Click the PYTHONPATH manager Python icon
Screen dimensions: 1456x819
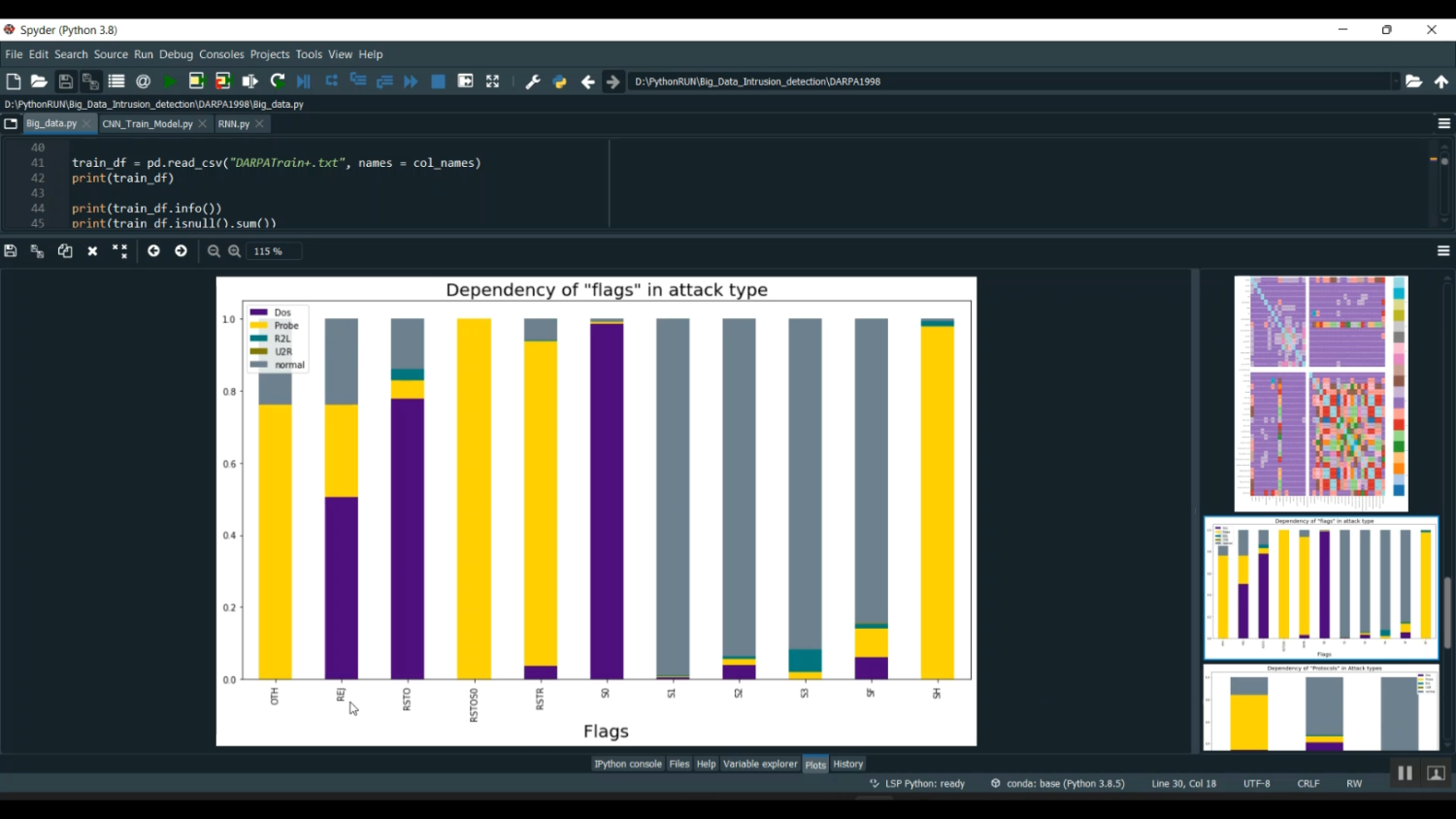click(560, 82)
